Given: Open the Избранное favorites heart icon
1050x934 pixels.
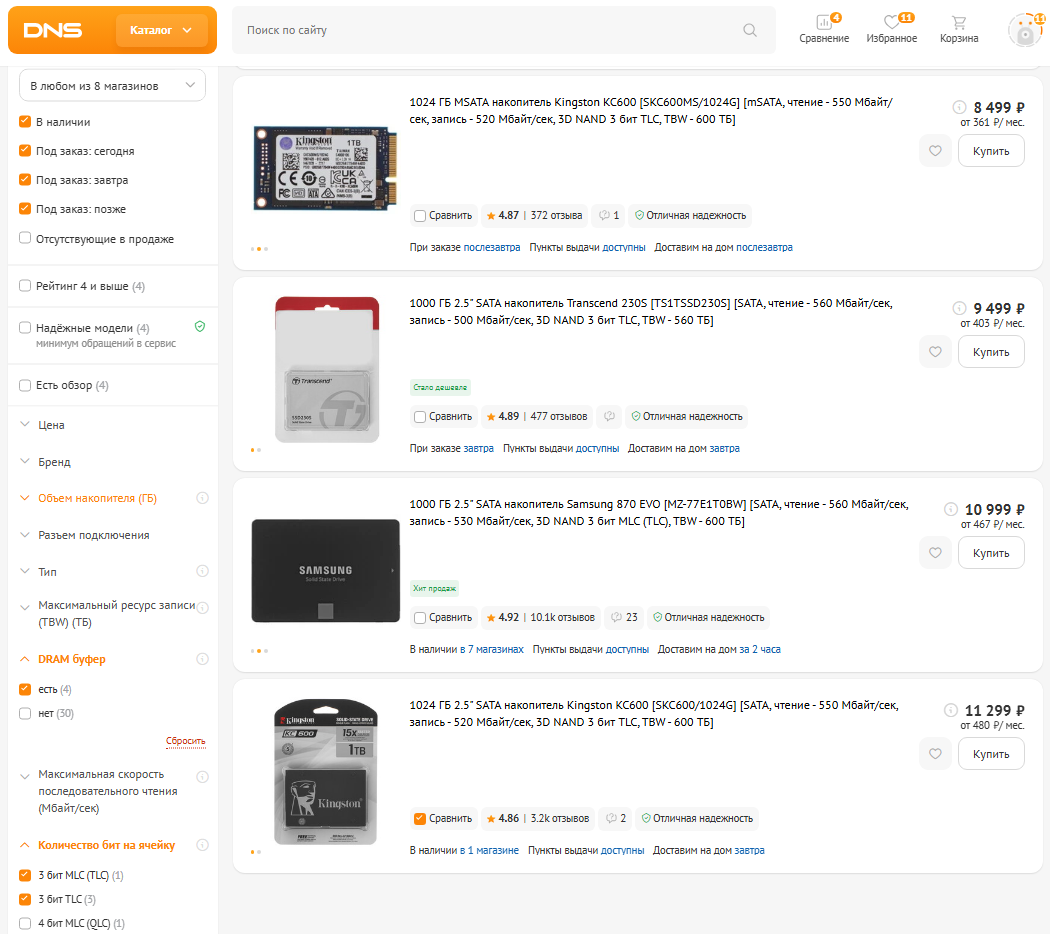Looking at the screenshot, I should click(892, 24).
